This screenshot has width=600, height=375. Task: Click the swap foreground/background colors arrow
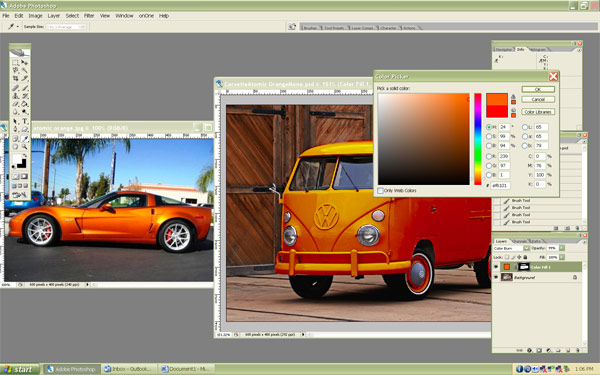(24, 156)
